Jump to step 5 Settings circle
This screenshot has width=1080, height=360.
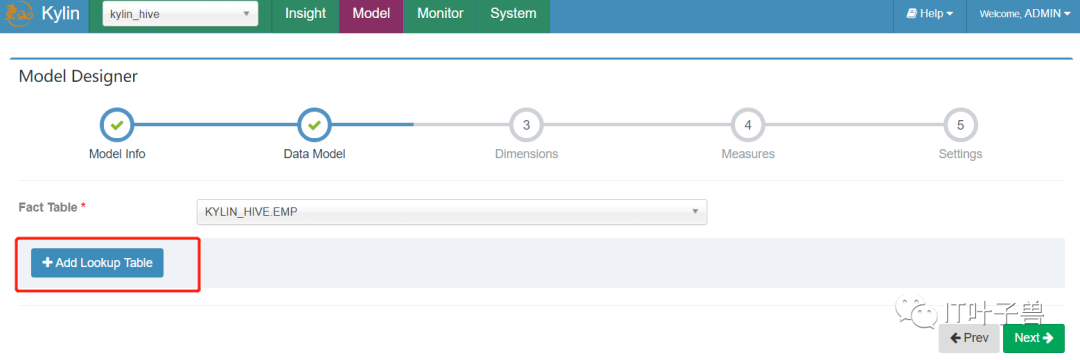pyautogui.click(x=960, y=125)
